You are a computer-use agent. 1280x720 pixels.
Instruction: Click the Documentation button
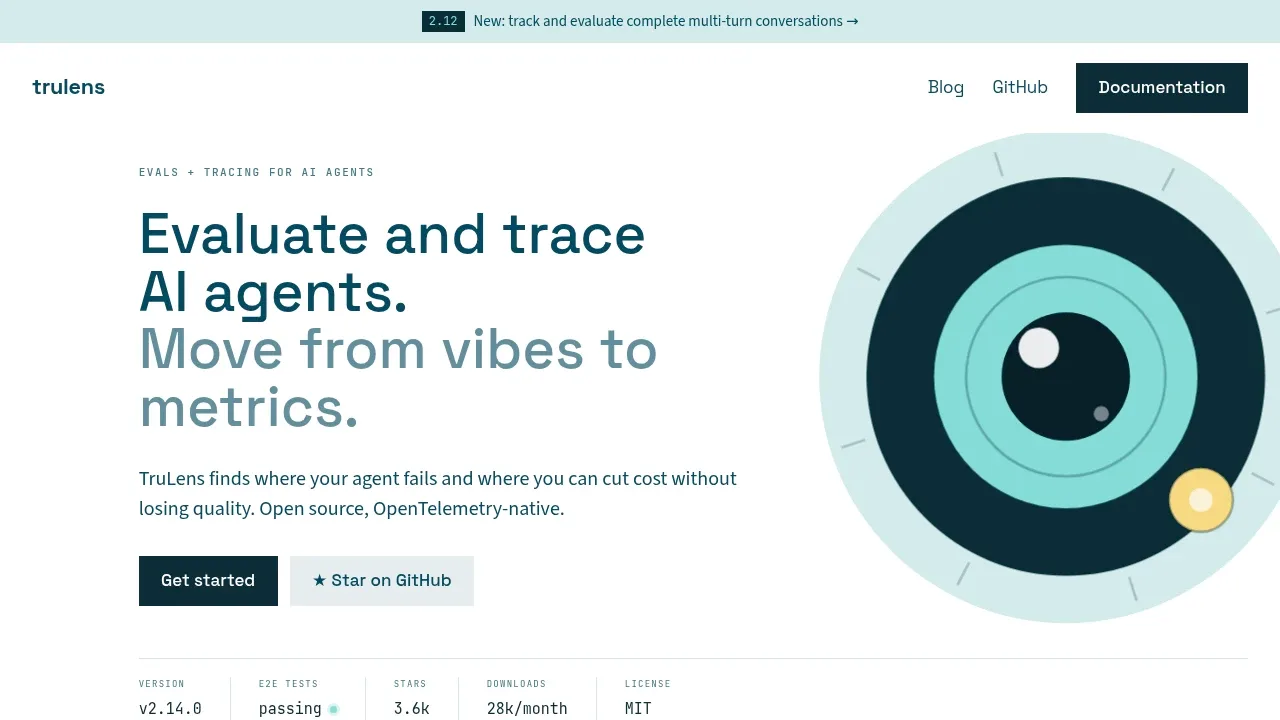[x=1162, y=88]
